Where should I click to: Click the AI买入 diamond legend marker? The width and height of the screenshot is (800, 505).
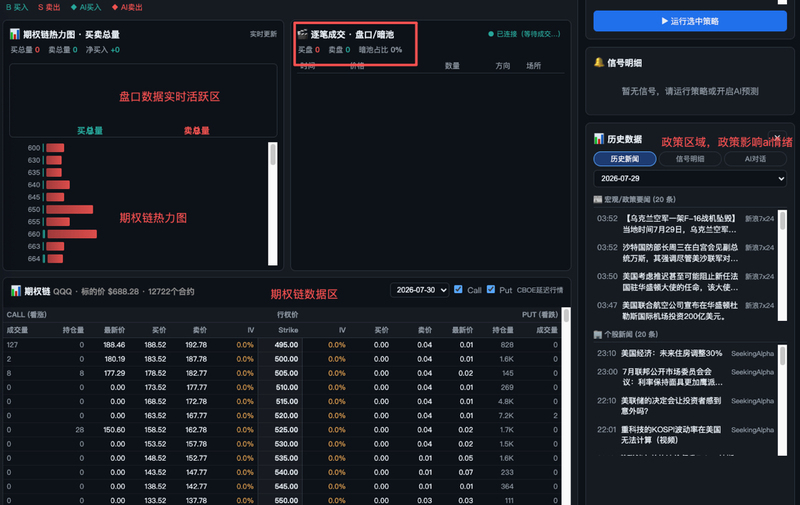point(86,7)
